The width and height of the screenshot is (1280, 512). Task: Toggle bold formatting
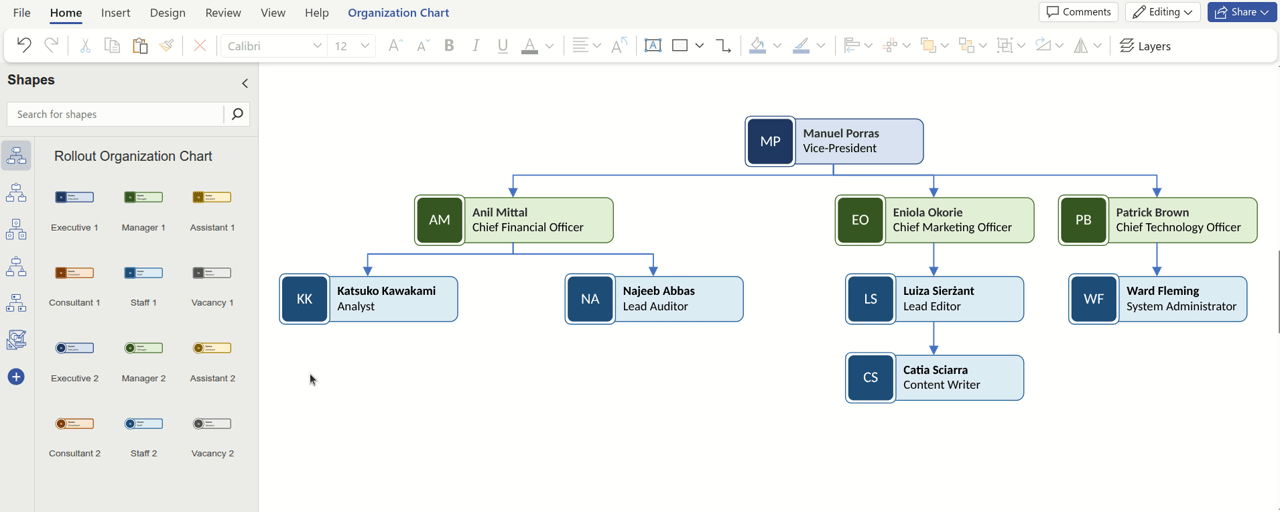click(449, 46)
